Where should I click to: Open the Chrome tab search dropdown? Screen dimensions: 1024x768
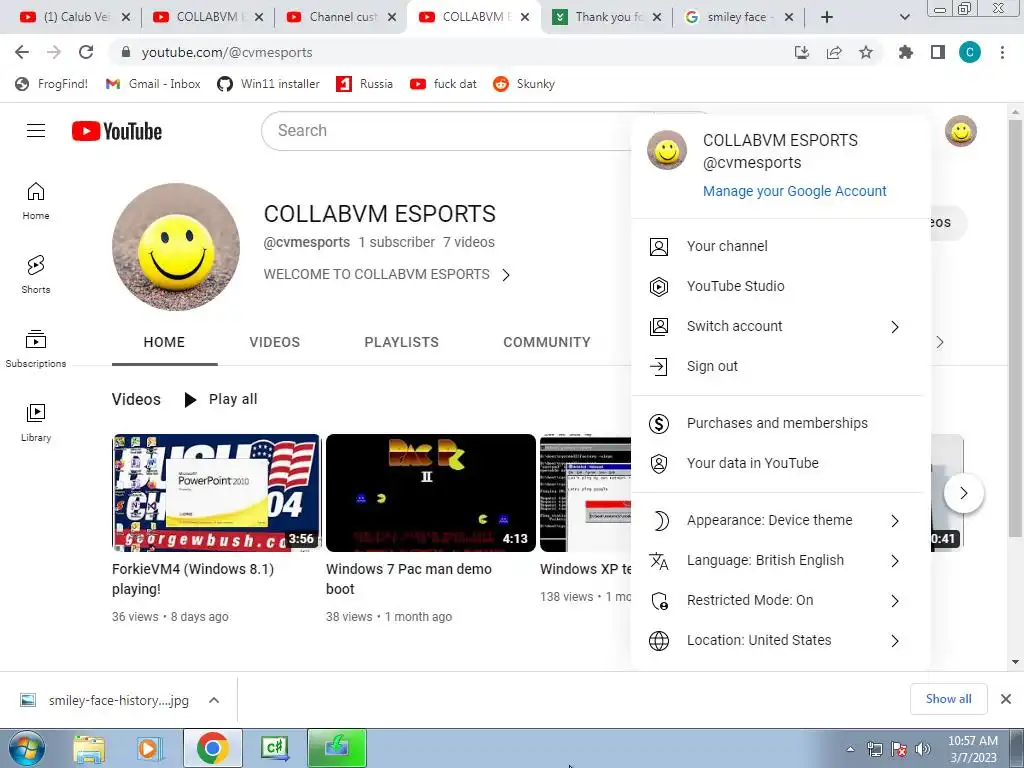[904, 17]
